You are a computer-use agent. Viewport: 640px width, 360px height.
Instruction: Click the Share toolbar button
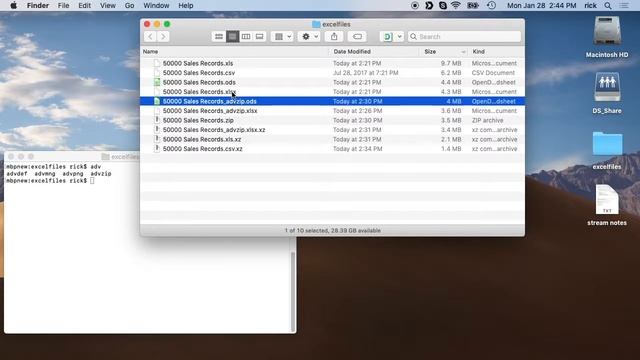[x=334, y=37]
